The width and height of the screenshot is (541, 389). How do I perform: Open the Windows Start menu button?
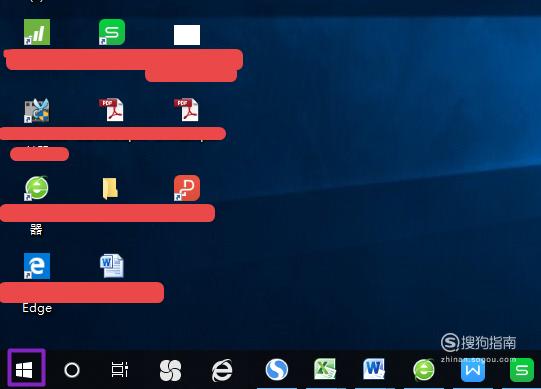24,370
